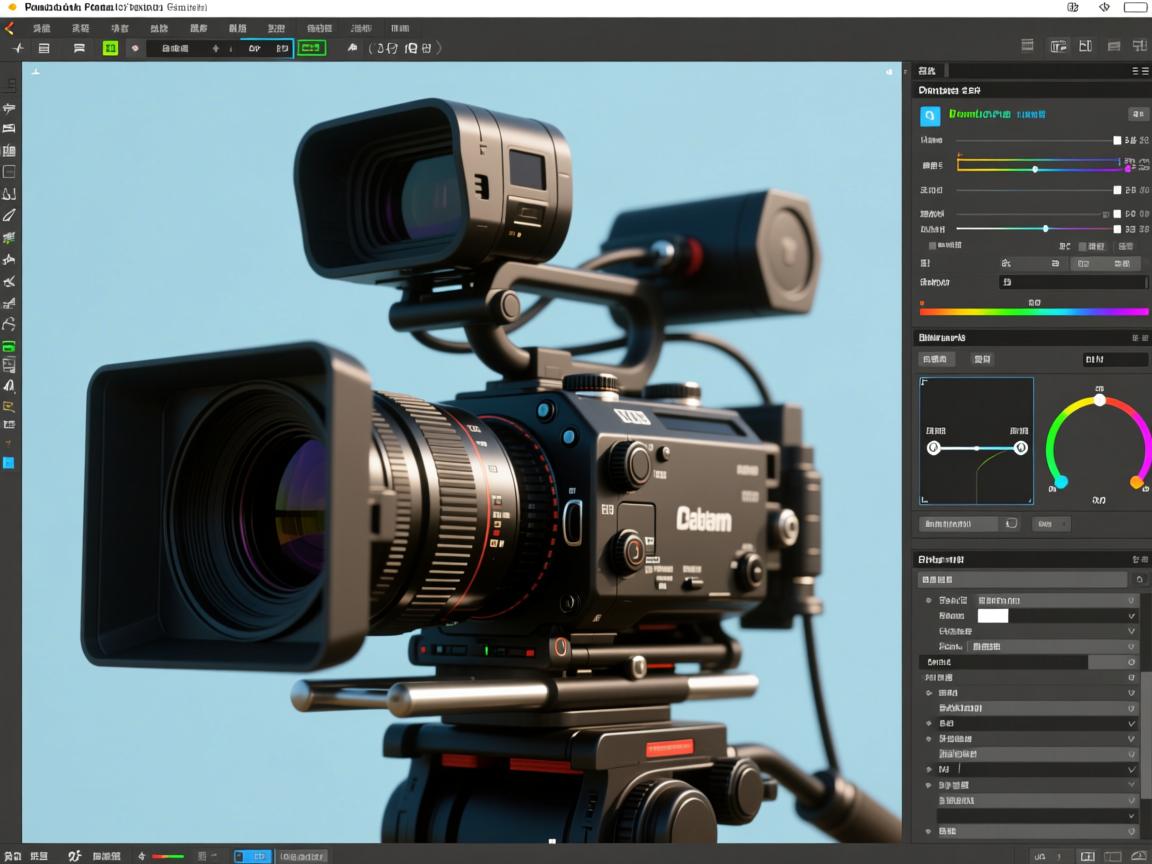The width and height of the screenshot is (1152, 864).
Task: Select the green highlighted toolbar icon at top
Action: pos(110,48)
